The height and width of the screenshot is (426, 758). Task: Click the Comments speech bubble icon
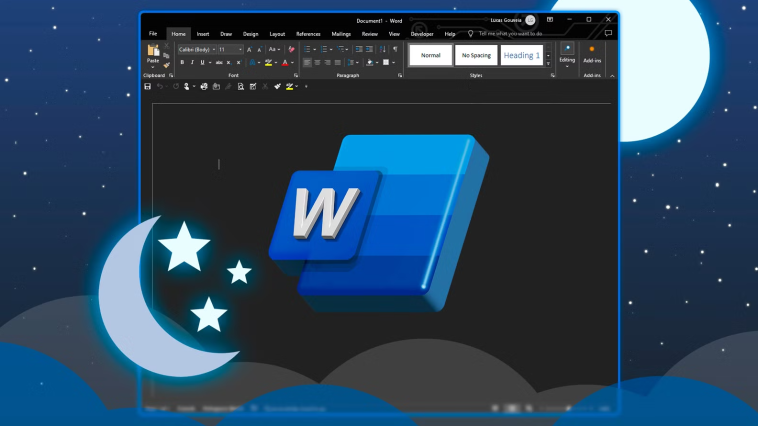tap(607, 33)
